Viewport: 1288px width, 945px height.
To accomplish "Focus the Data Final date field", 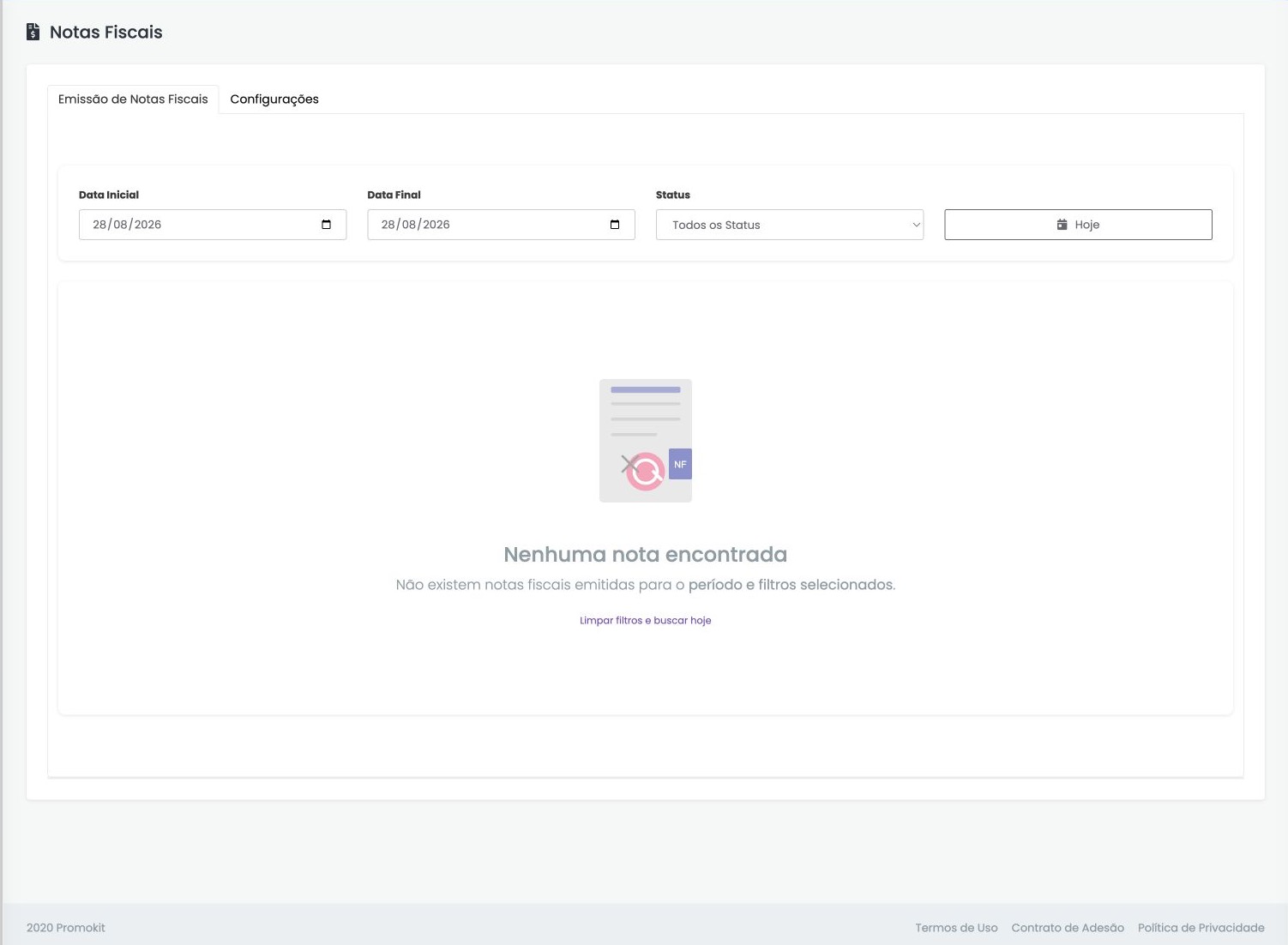I will click(501, 225).
